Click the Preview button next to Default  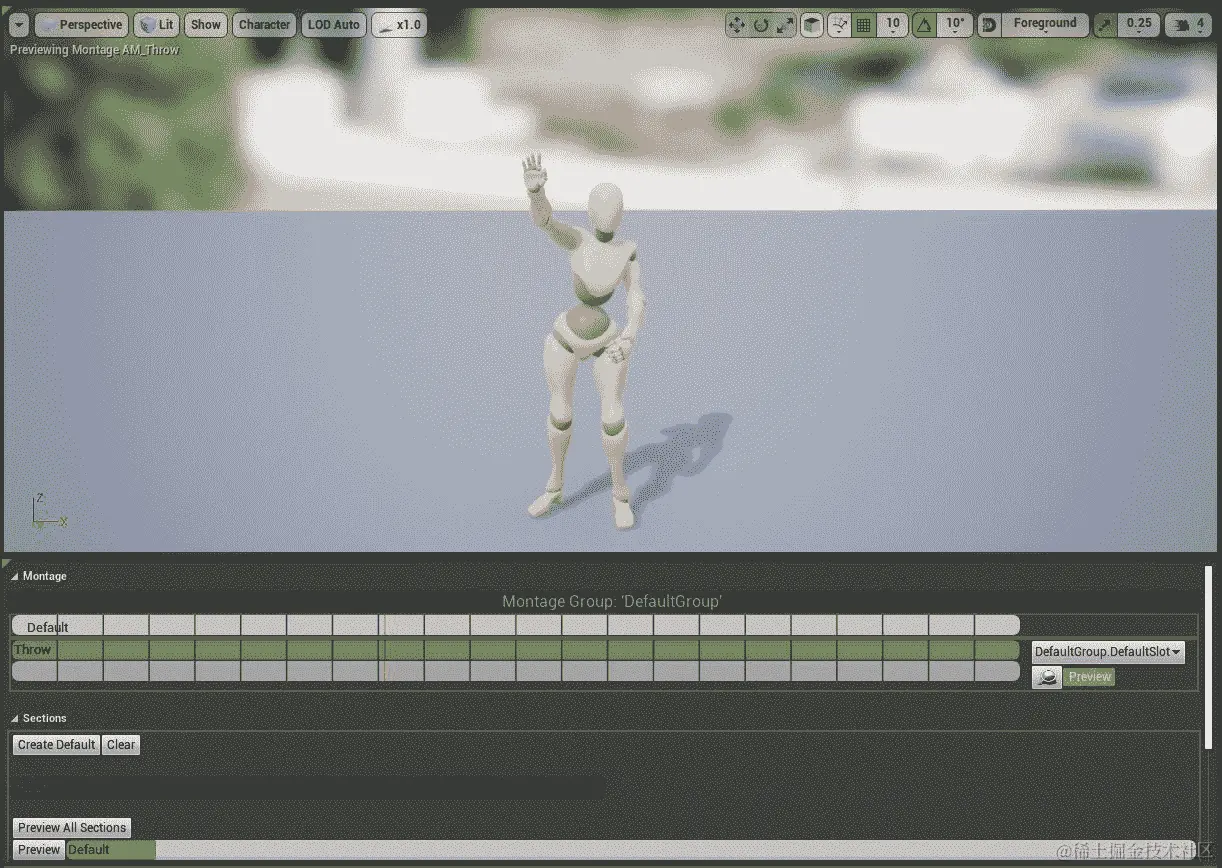[39, 850]
